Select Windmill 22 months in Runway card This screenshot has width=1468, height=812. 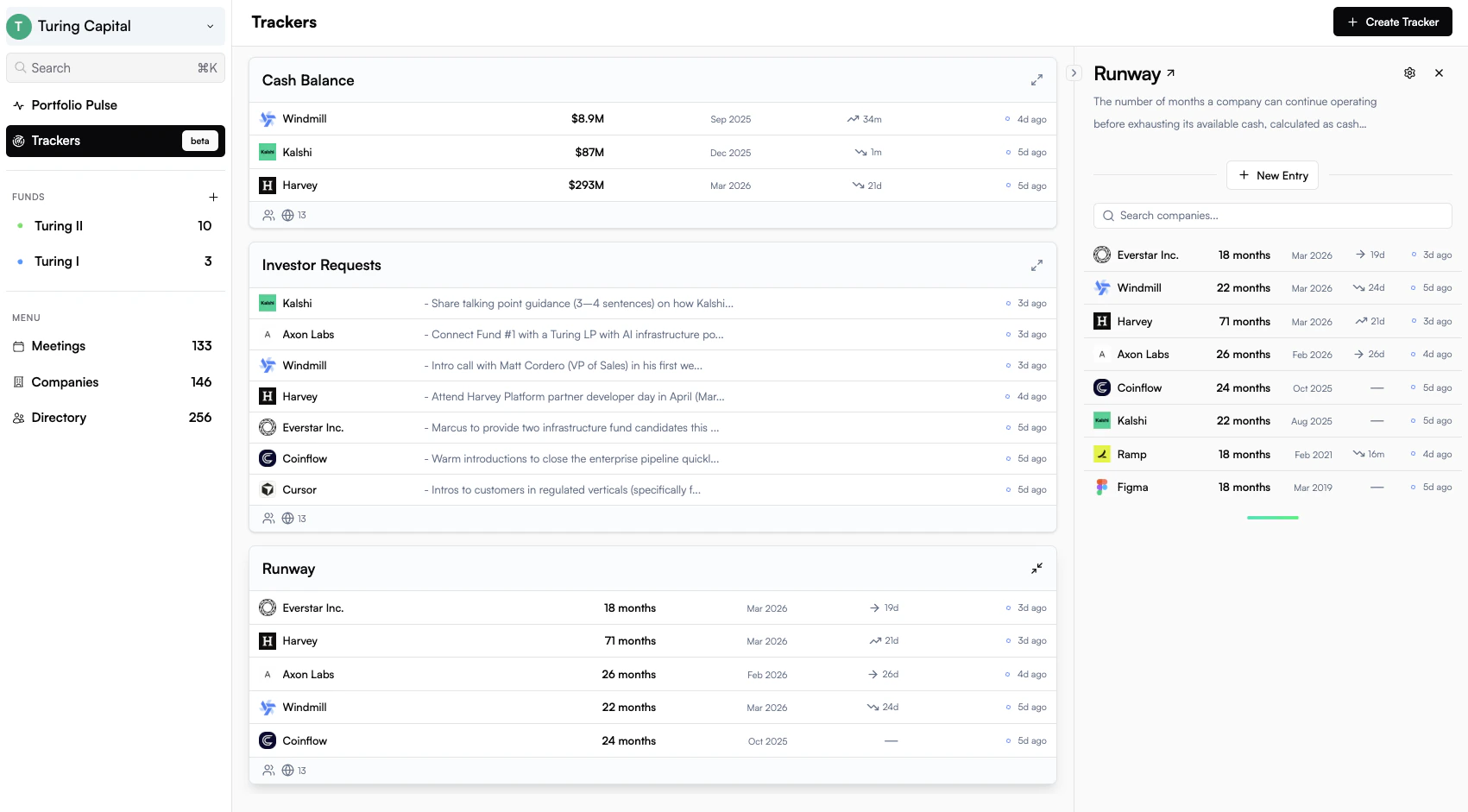(652, 708)
